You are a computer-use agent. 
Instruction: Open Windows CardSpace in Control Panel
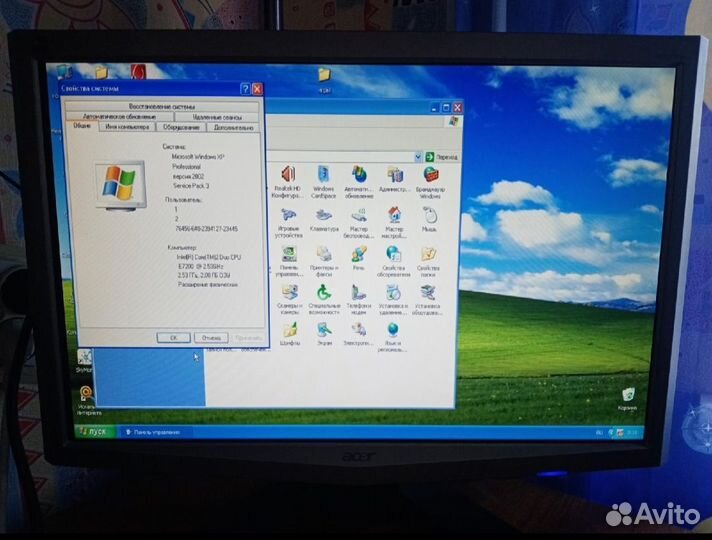pyautogui.click(x=324, y=176)
